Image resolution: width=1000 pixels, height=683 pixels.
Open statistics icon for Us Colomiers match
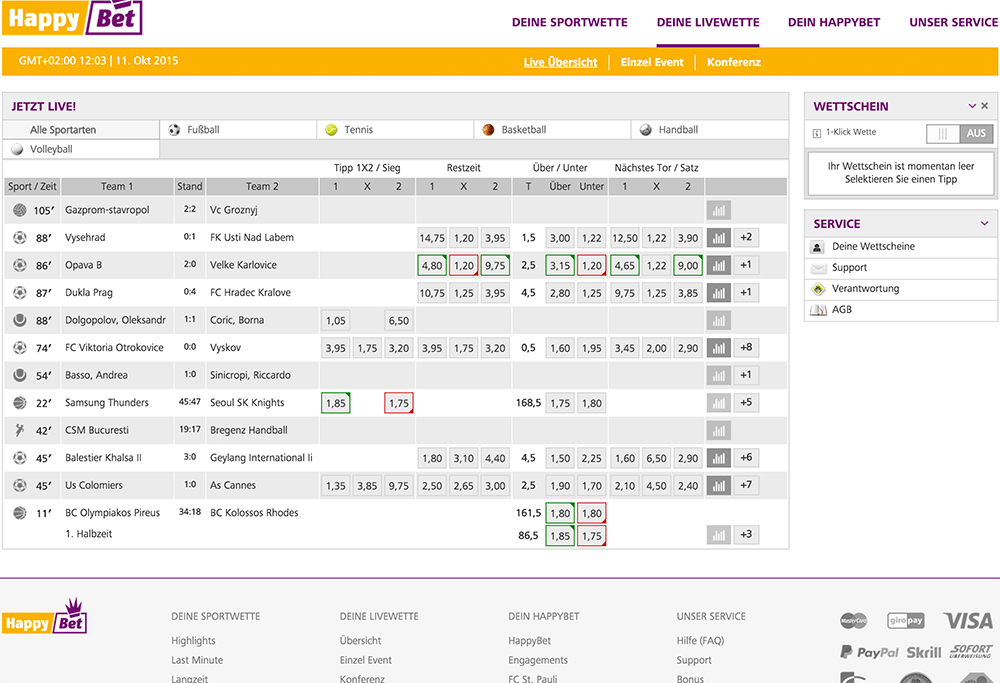(x=718, y=485)
